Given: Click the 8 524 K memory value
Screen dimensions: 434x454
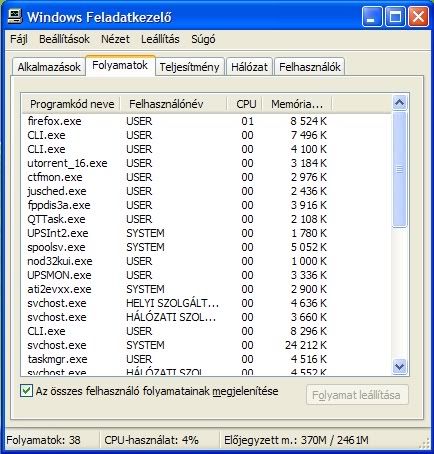Looking at the screenshot, I should (x=308, y=121).
